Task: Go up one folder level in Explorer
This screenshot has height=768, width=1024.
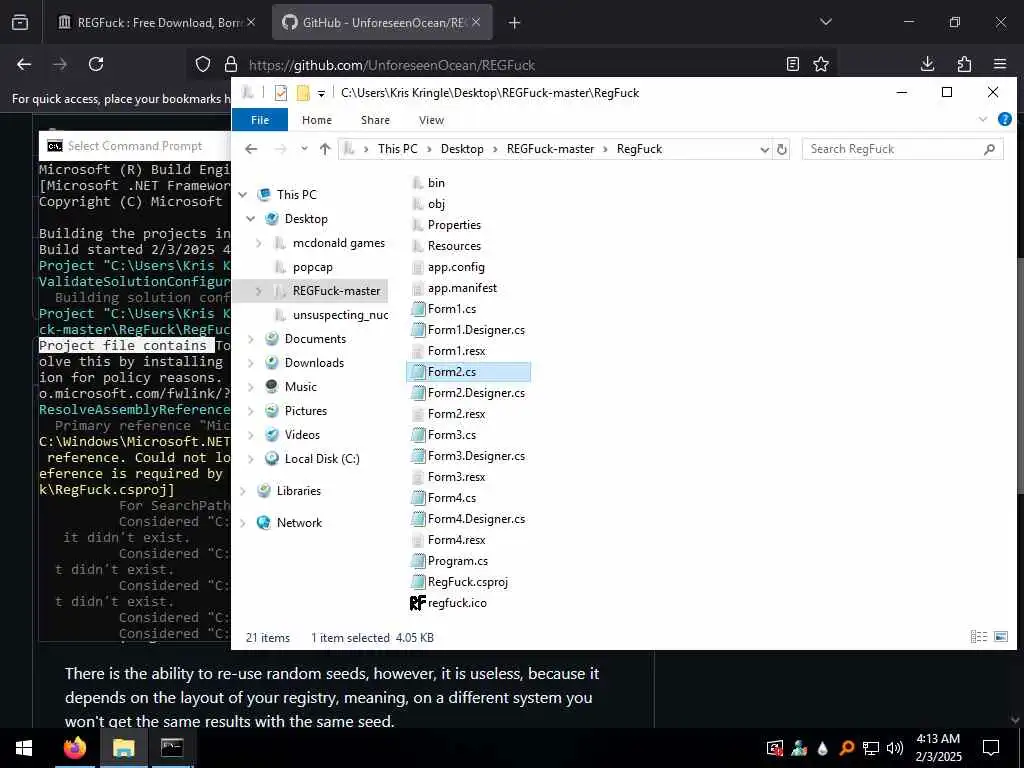Action: pos(325,149)
